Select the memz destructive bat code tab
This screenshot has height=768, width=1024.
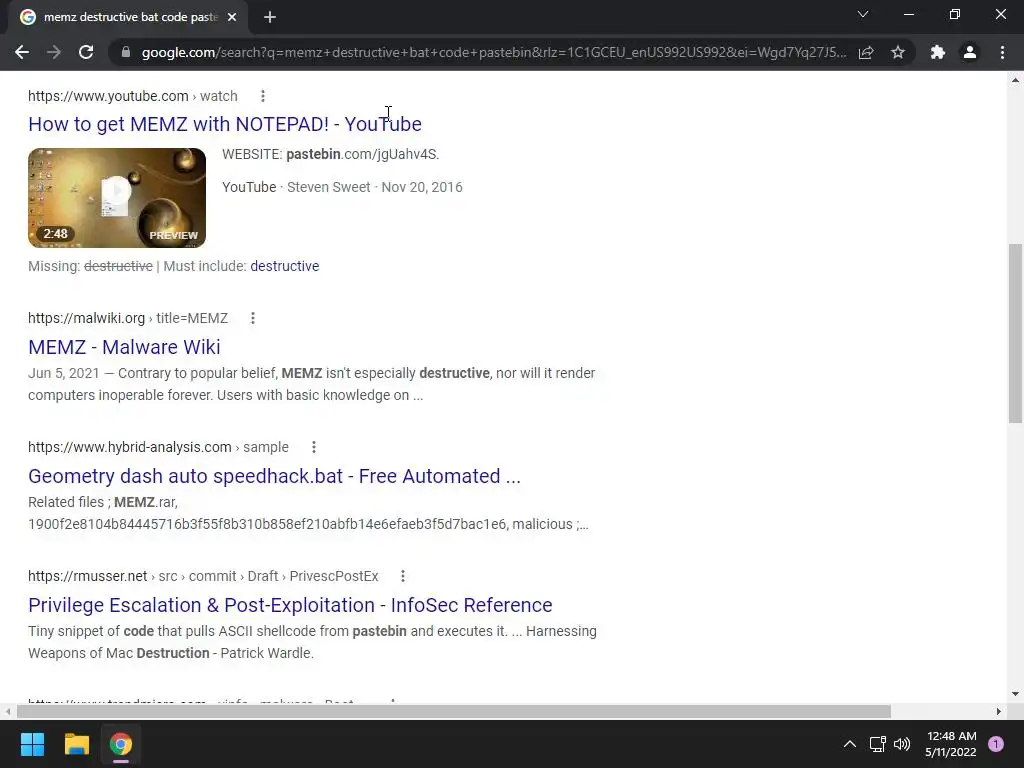point(124,17)
